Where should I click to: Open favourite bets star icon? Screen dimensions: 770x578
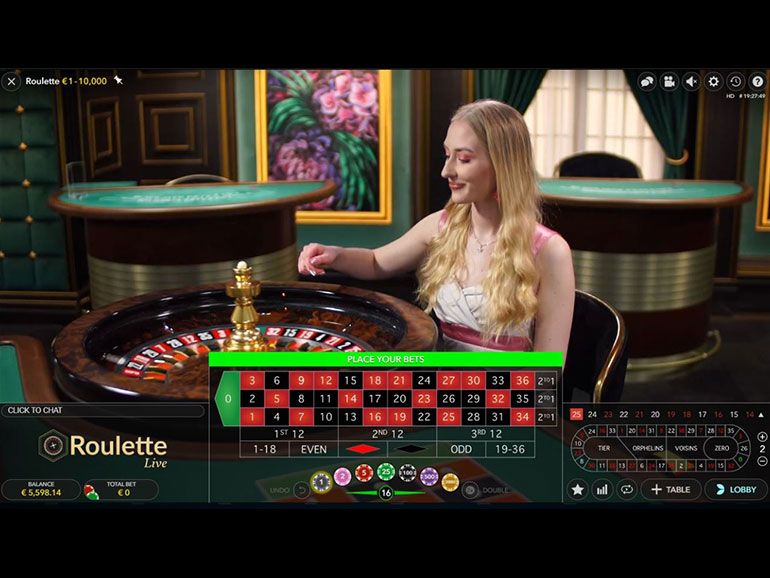click(578, 489)
